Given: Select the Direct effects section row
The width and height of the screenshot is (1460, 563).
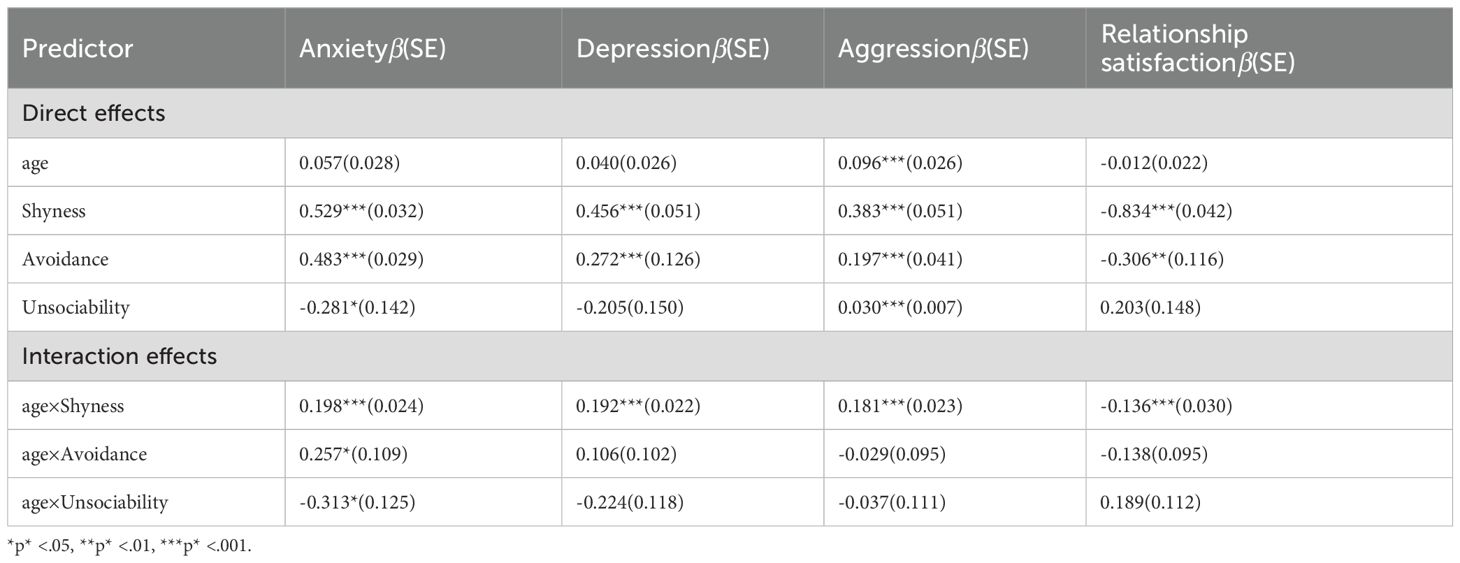Looking at the screenshot, I should click(x=93, y=113).
